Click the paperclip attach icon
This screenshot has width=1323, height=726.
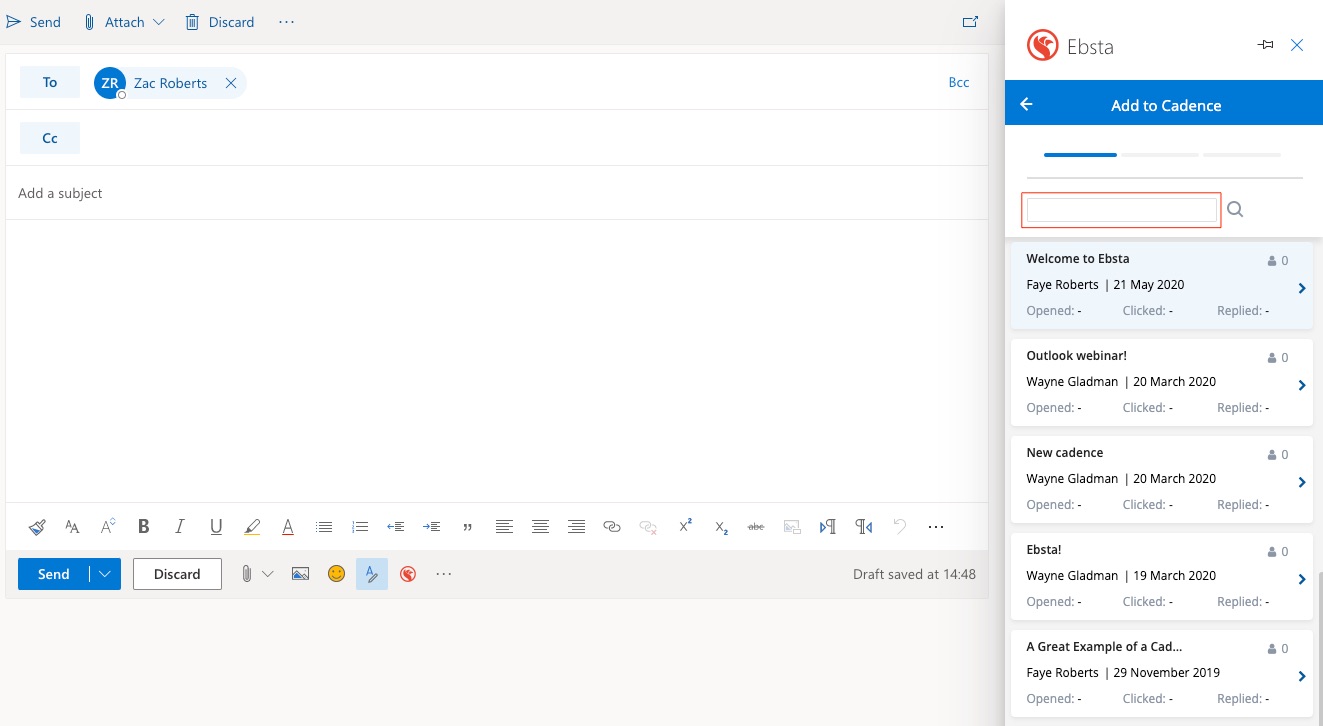tap(246, 574)
